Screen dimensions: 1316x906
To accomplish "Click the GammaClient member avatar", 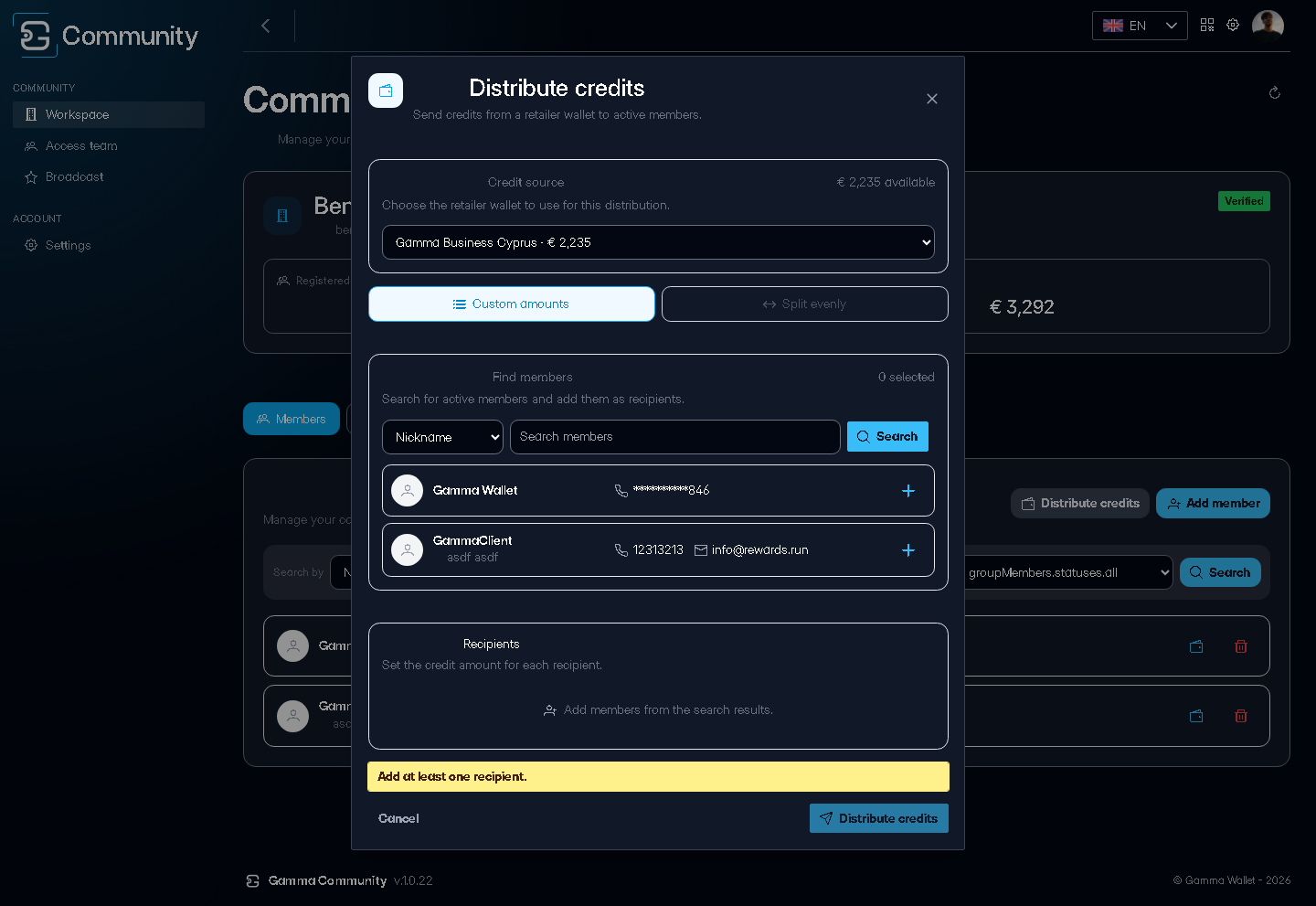I will 407,550.
